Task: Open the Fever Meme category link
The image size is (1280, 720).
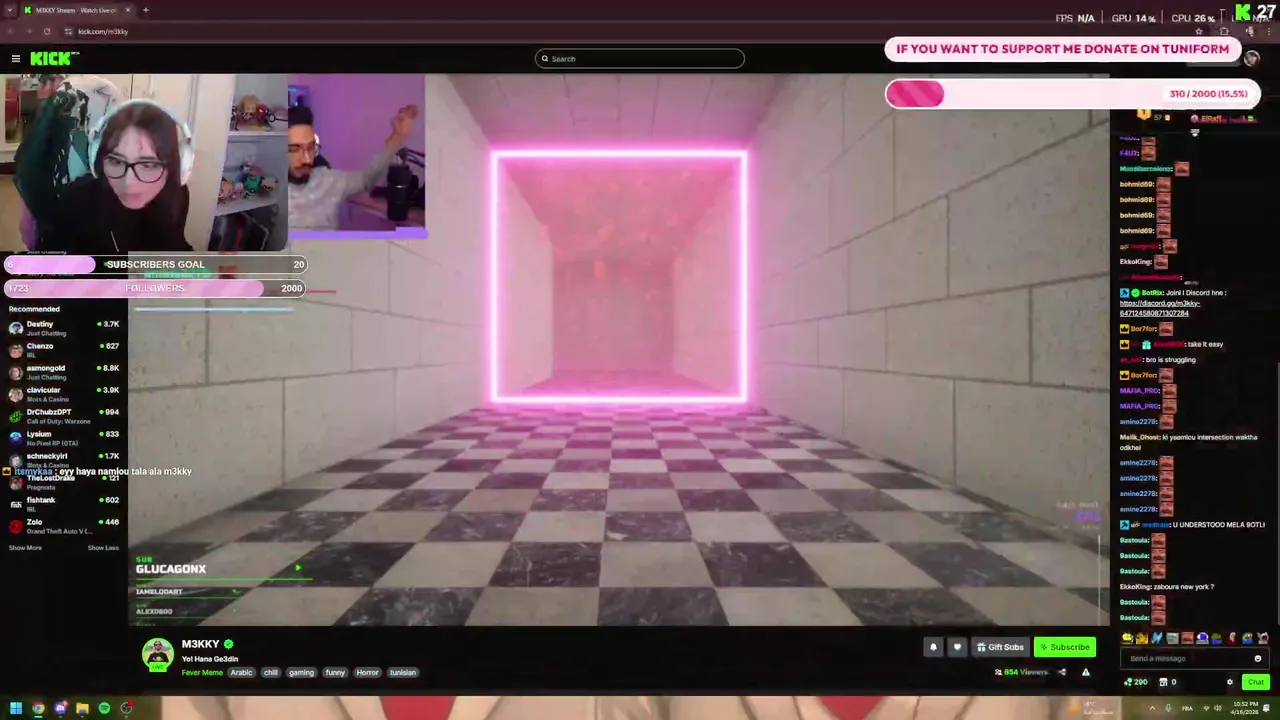Action: (x=202, y=673)
